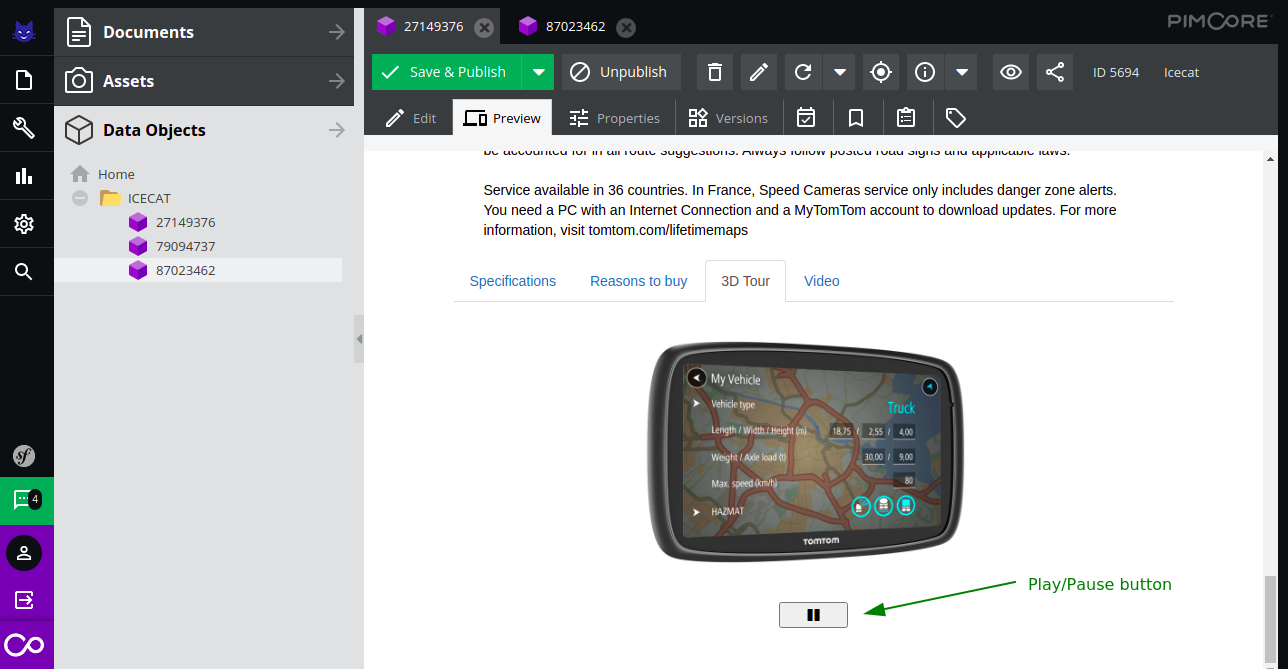Screen dimensions: 1288x669
Task: Open the Edit tab
Action: 411,118
